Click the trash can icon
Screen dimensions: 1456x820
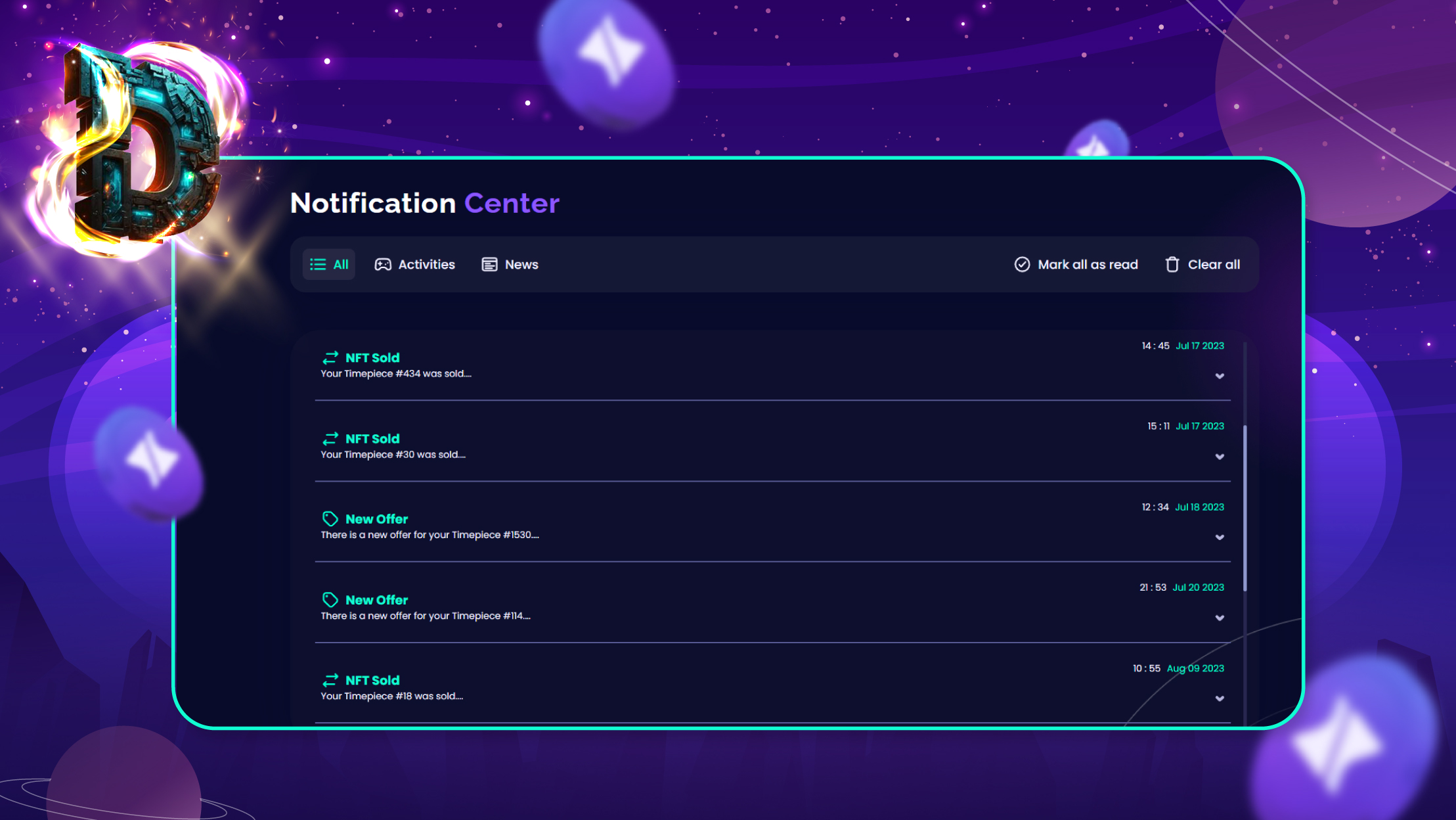click(x=1172, y=265)
